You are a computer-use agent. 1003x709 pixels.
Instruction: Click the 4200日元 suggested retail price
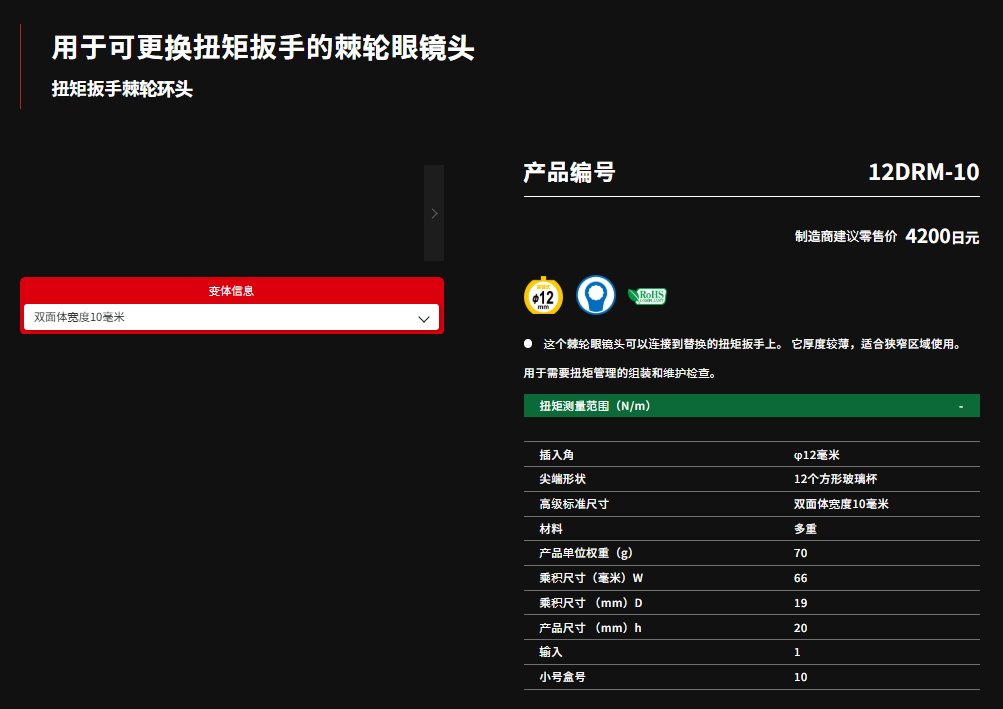coord(941,237)
